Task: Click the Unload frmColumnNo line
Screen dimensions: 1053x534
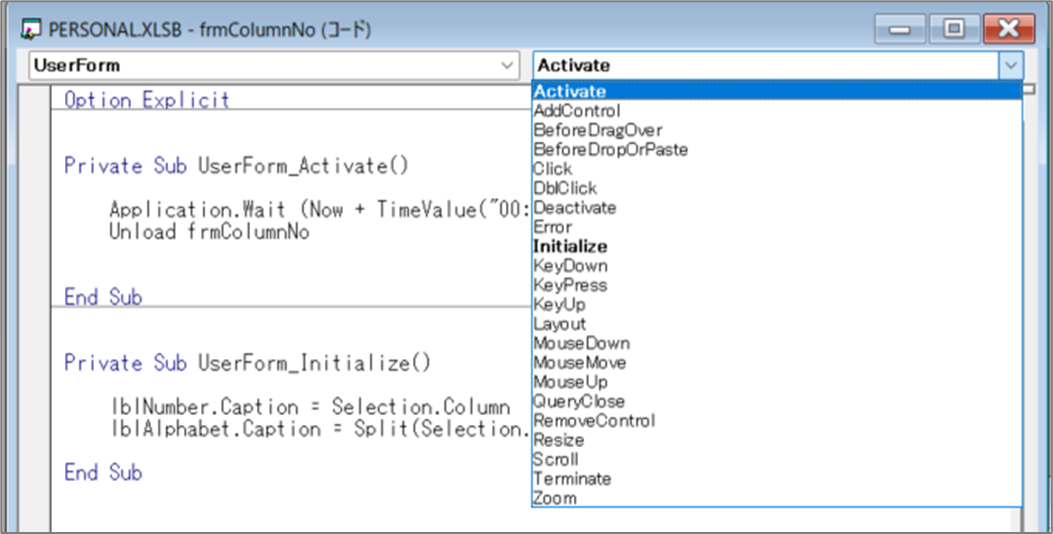Action: coord(209,232)
